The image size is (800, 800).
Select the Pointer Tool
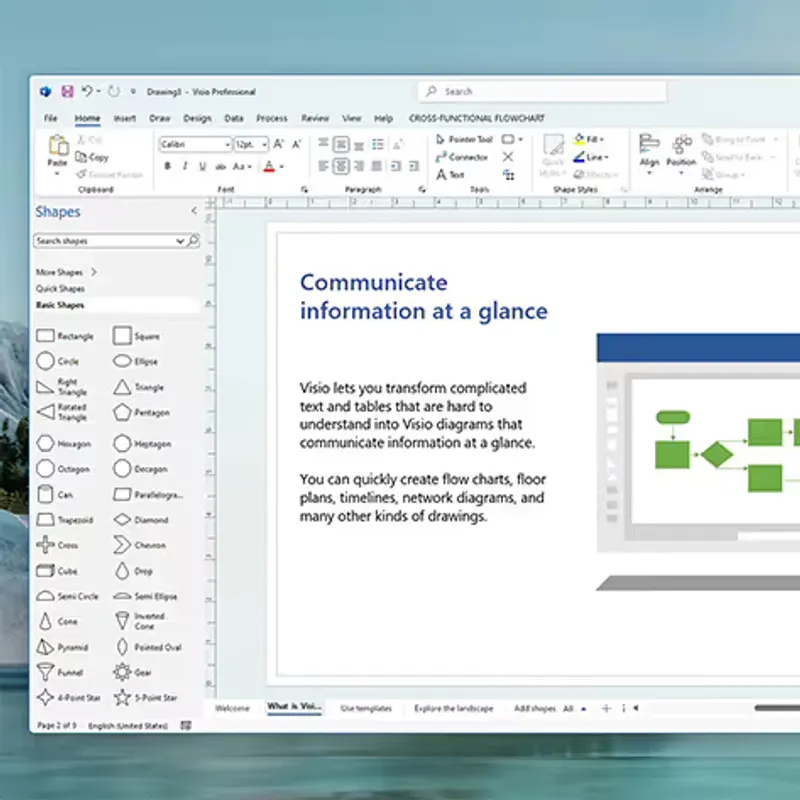pyautogui.click(x=464, y=139)
